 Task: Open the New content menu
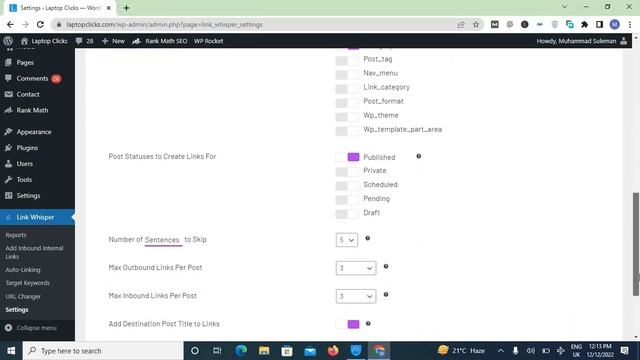(113, 41)
